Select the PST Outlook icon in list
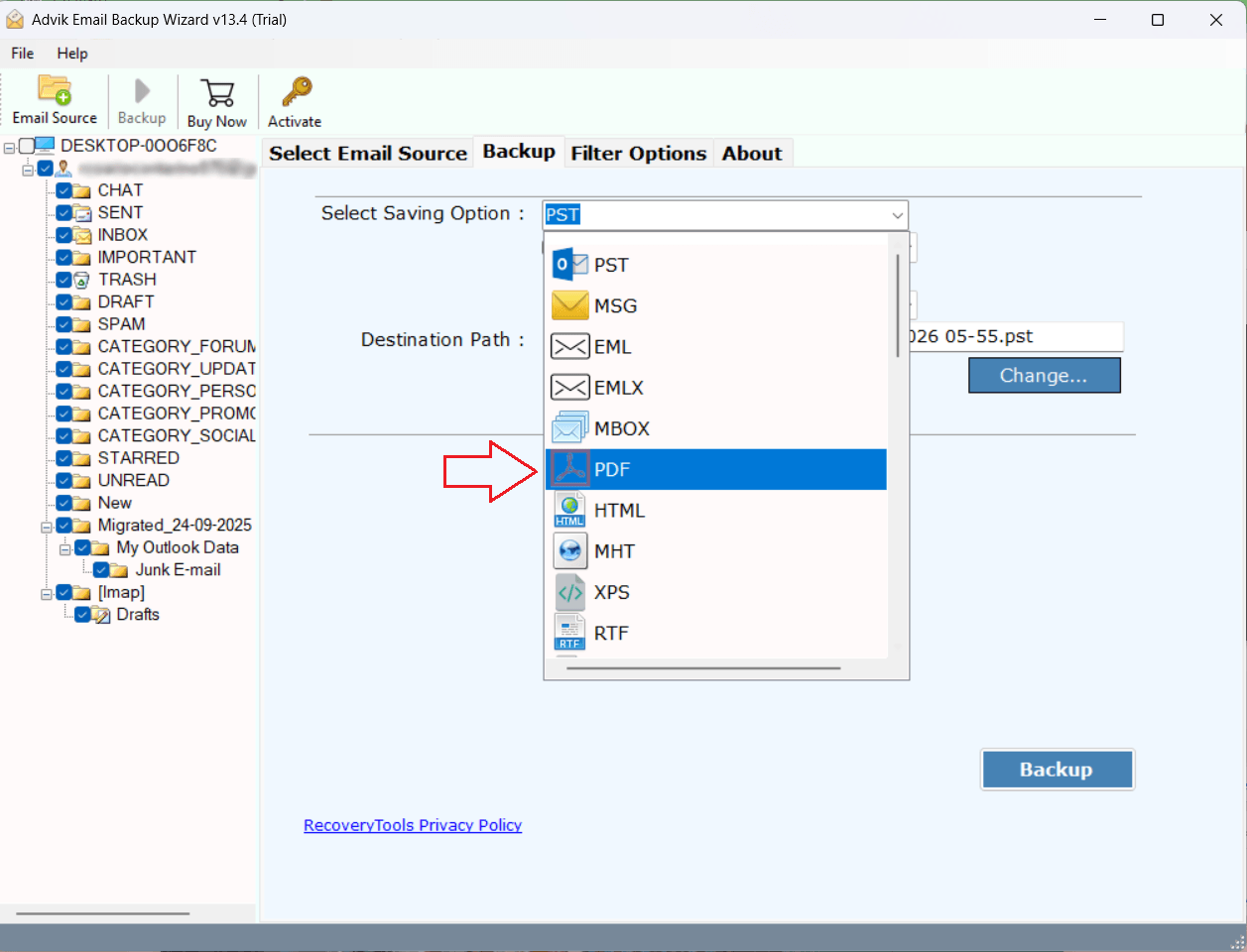Image resolution: width=1247 pixels, height=952 pixels. coord(570,264)
